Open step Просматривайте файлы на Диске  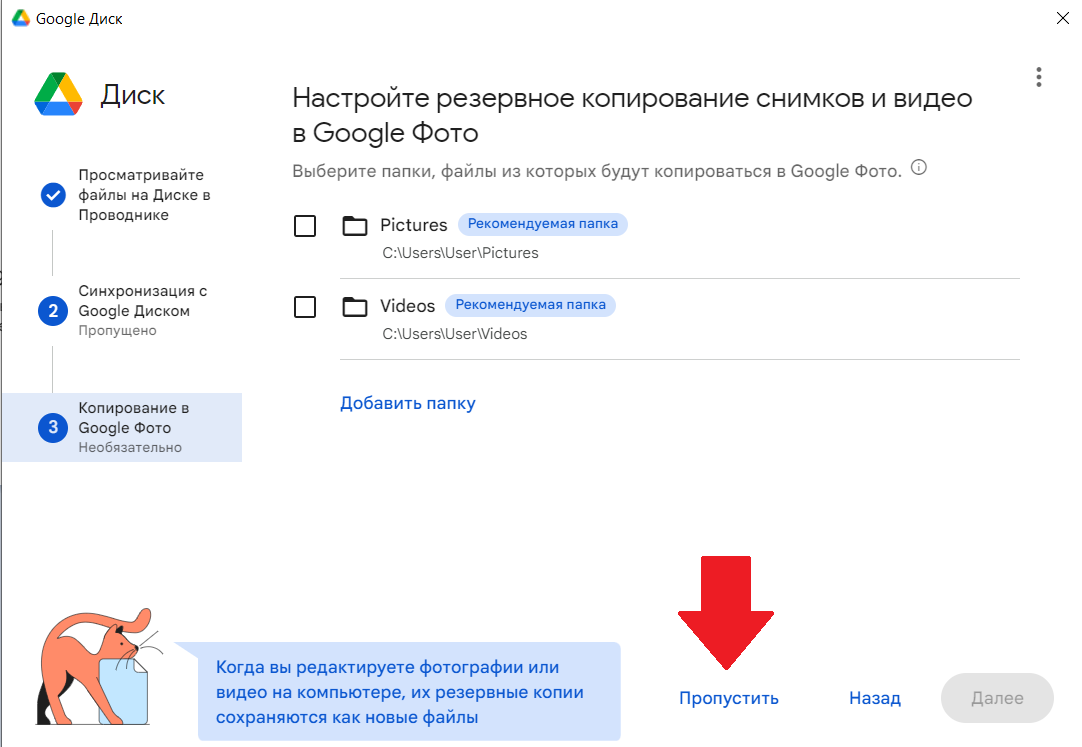tap(144, 195)
